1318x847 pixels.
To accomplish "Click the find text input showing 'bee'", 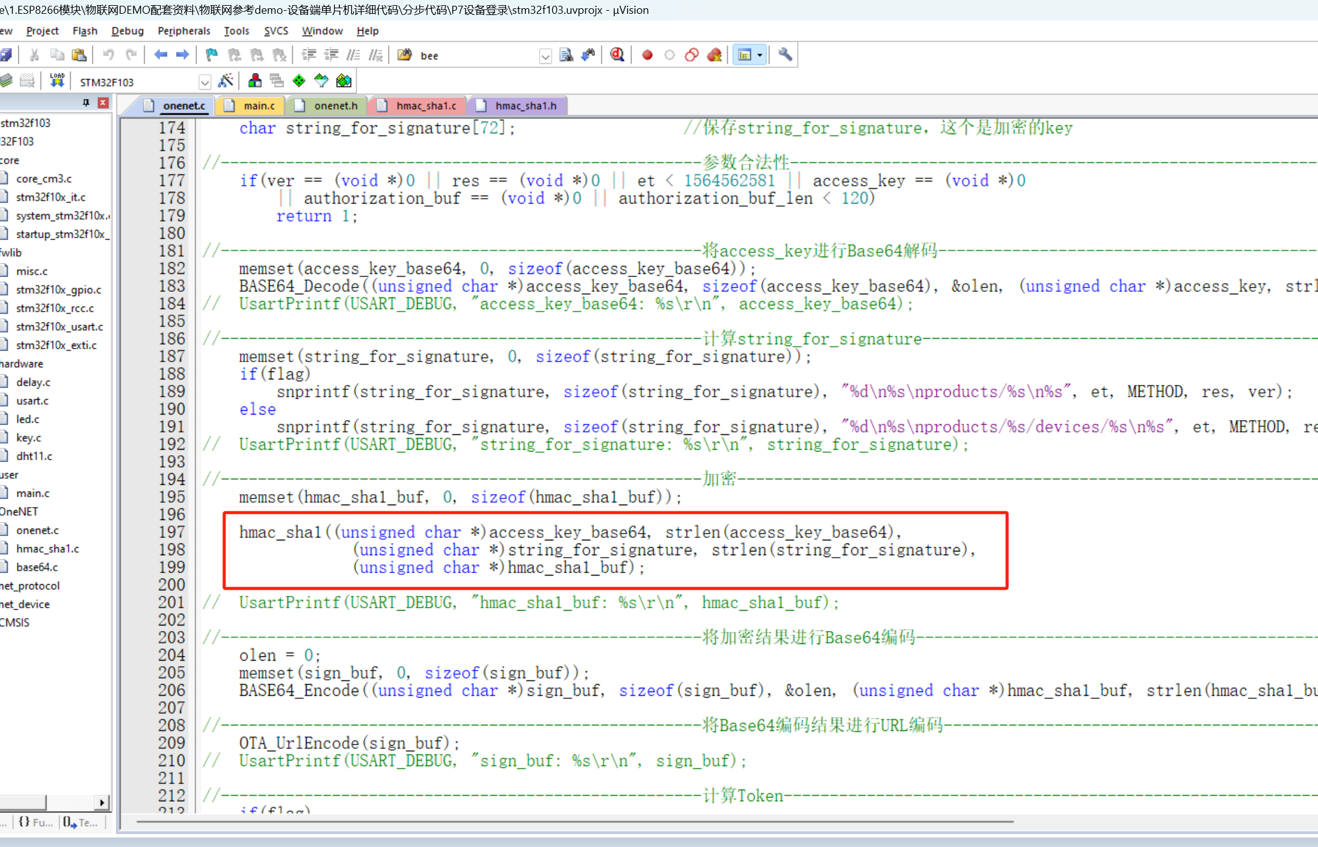I will [478, 56].
